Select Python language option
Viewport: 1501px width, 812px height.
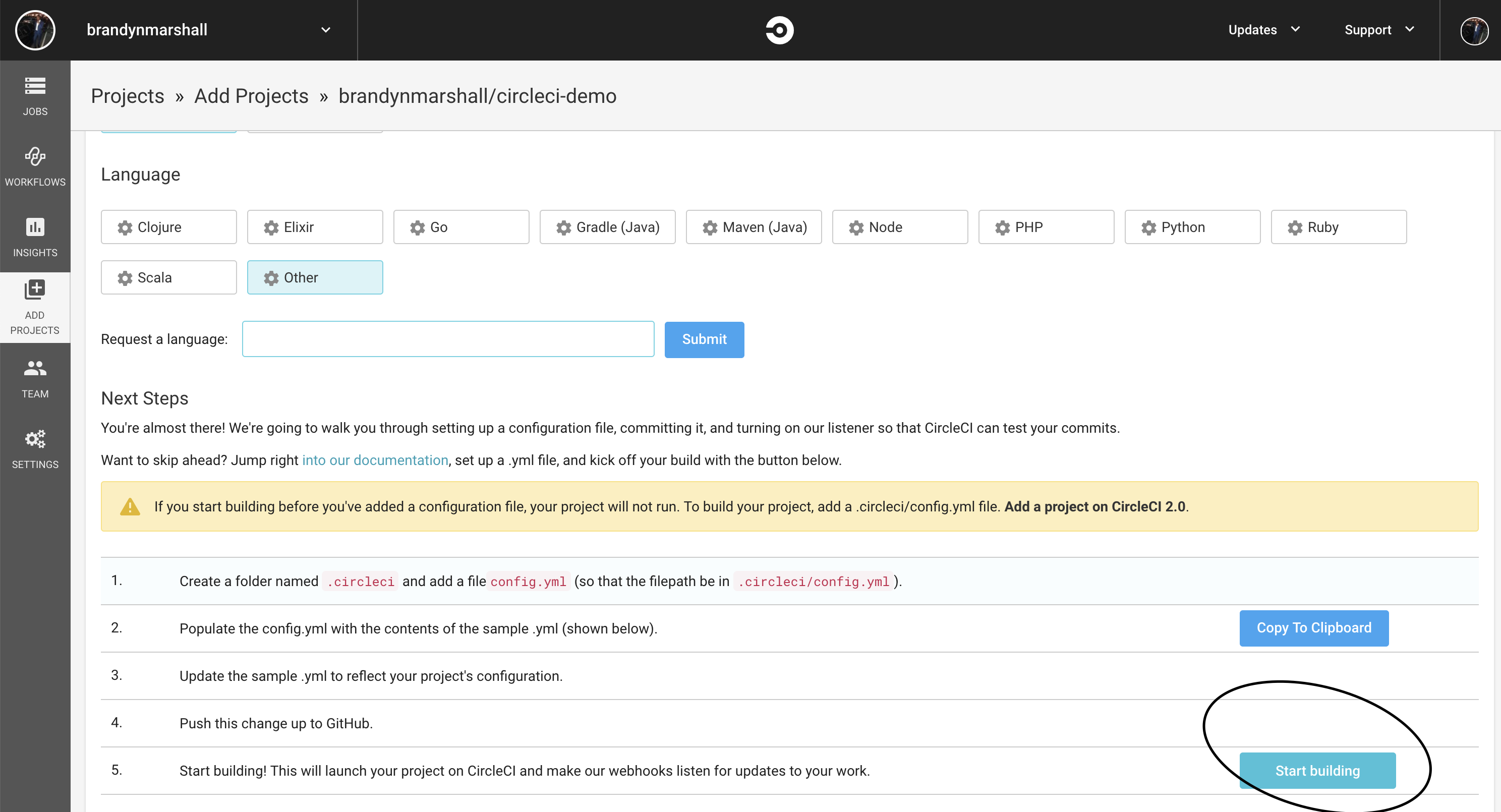coord(1192,227)
